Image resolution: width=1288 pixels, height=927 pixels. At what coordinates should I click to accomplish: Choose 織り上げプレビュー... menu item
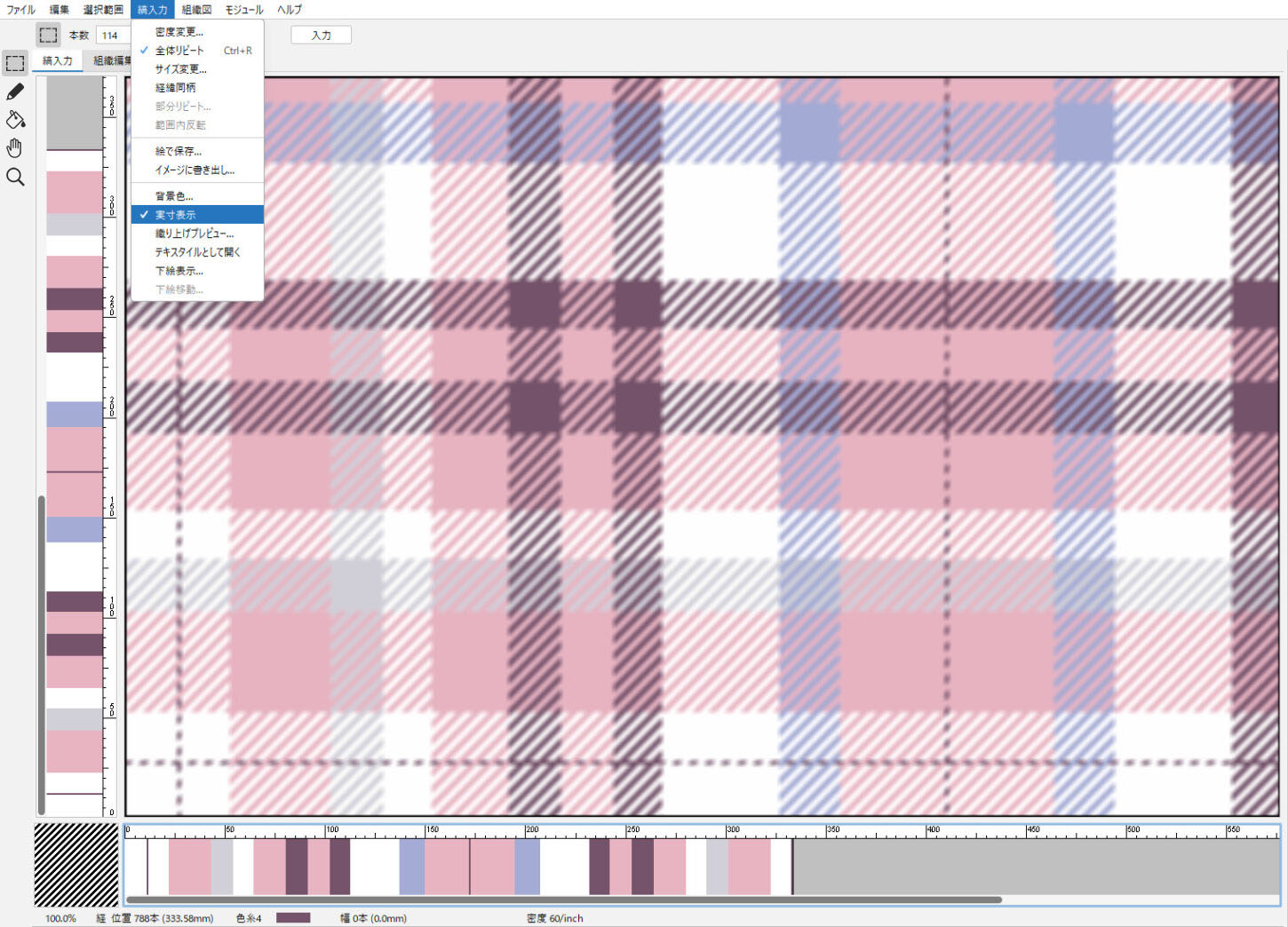pyautogui.click(x=194, y=234)
